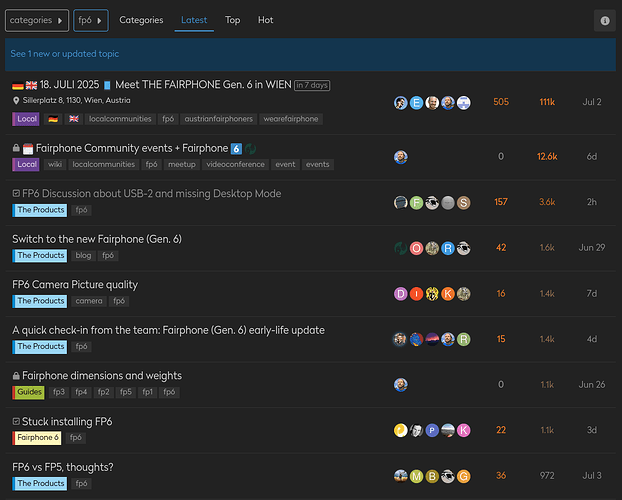Screen dimensions: 622x500
Task: Click the poster avatar on Fairphone dimensions row
Action: 401,385
